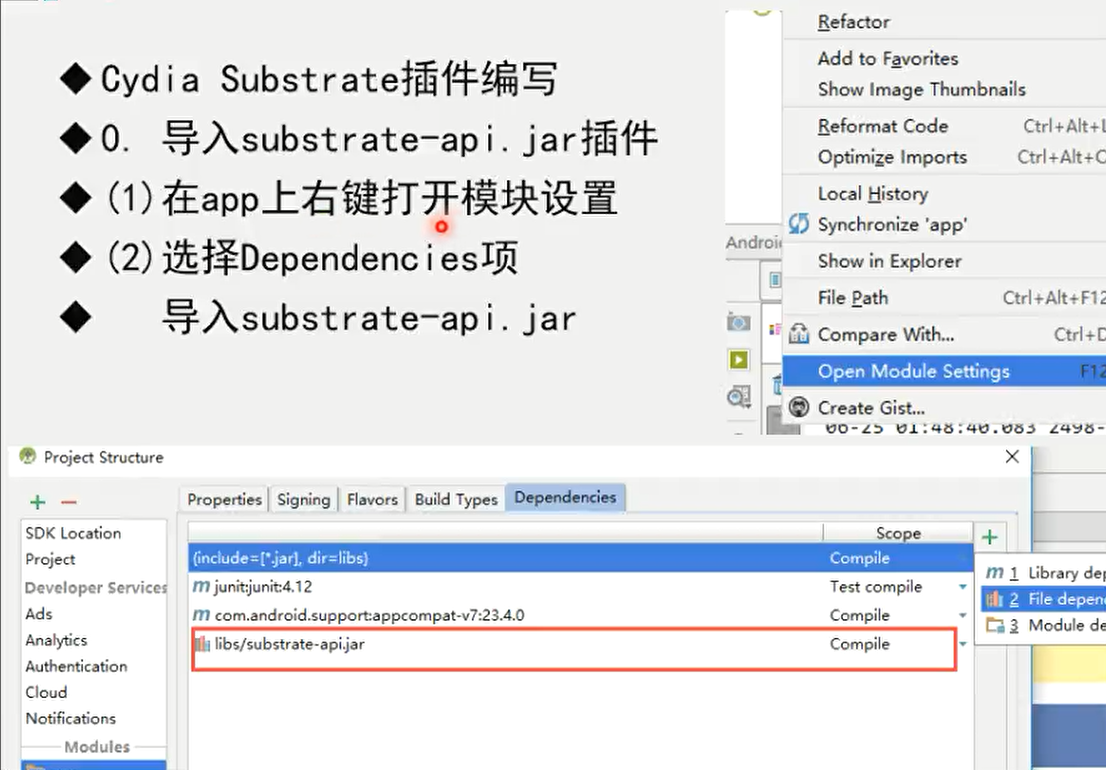Select Create Gist... menu item
Viewport: 1106px width, 770px height.
coord(944,408)
